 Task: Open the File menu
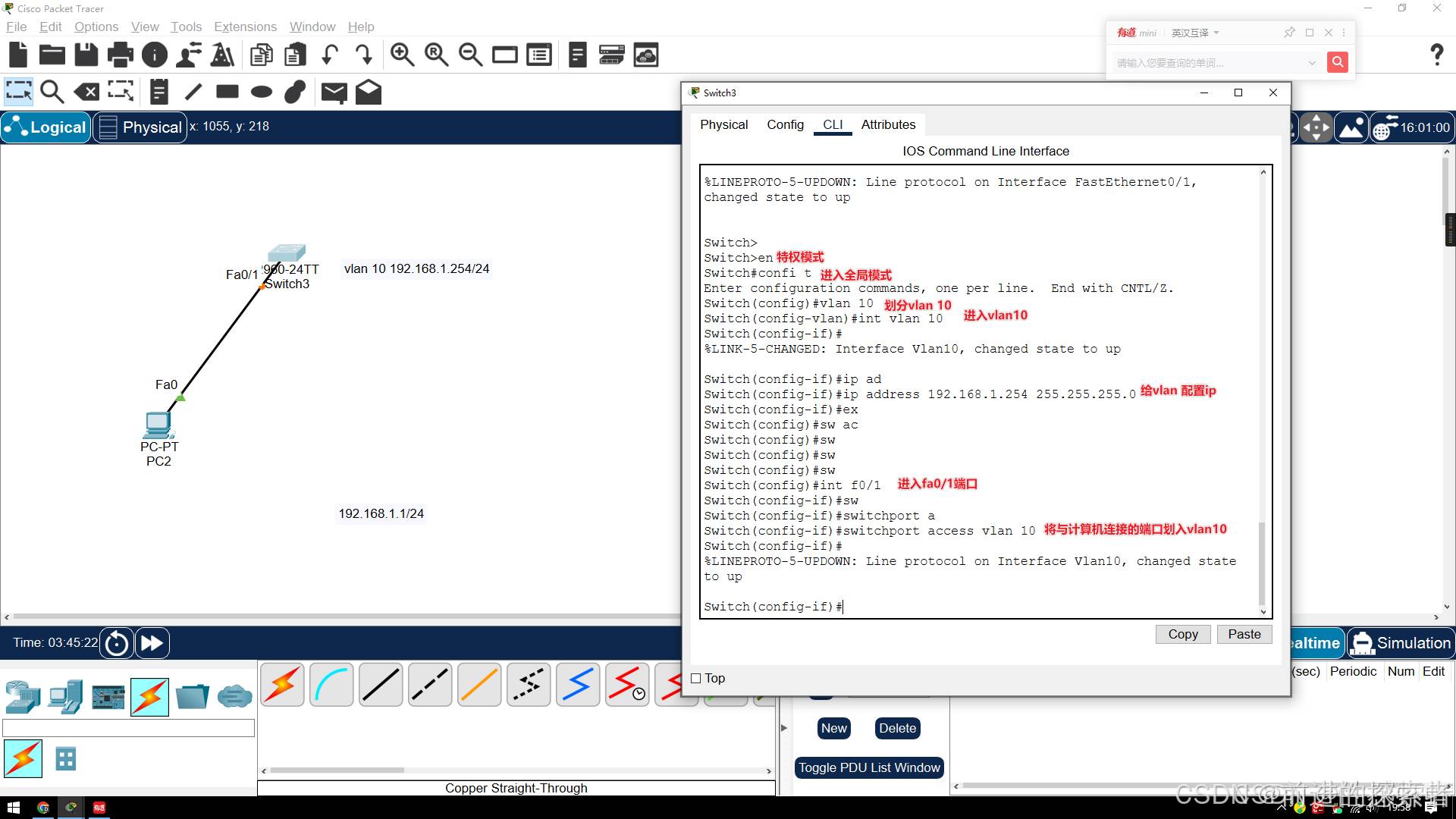(x=16, y=27)
